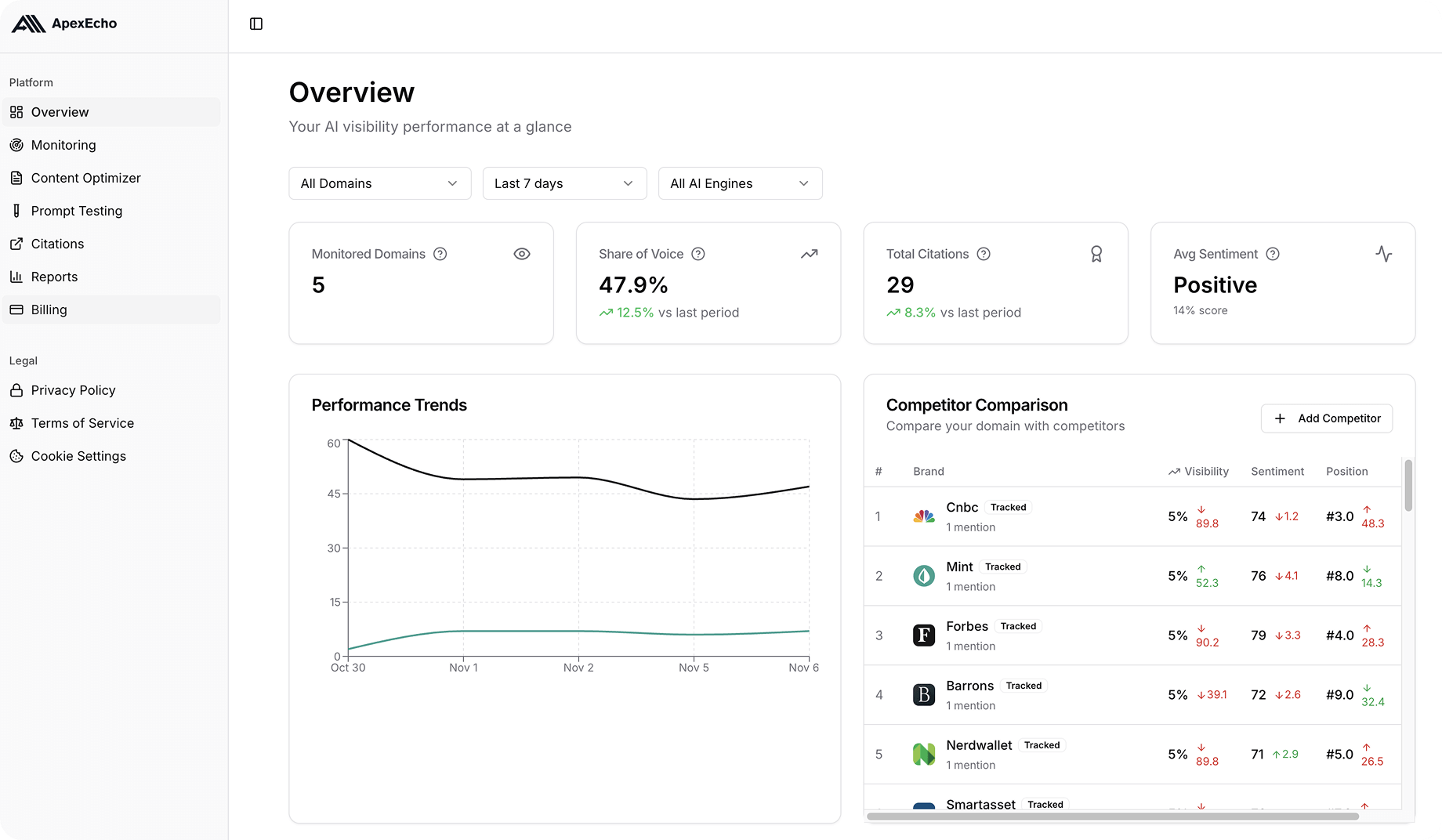The width and height of the screenshot is (1442, 840).
Task: Click the ApexEcho logo
Action: coord(64,24)
